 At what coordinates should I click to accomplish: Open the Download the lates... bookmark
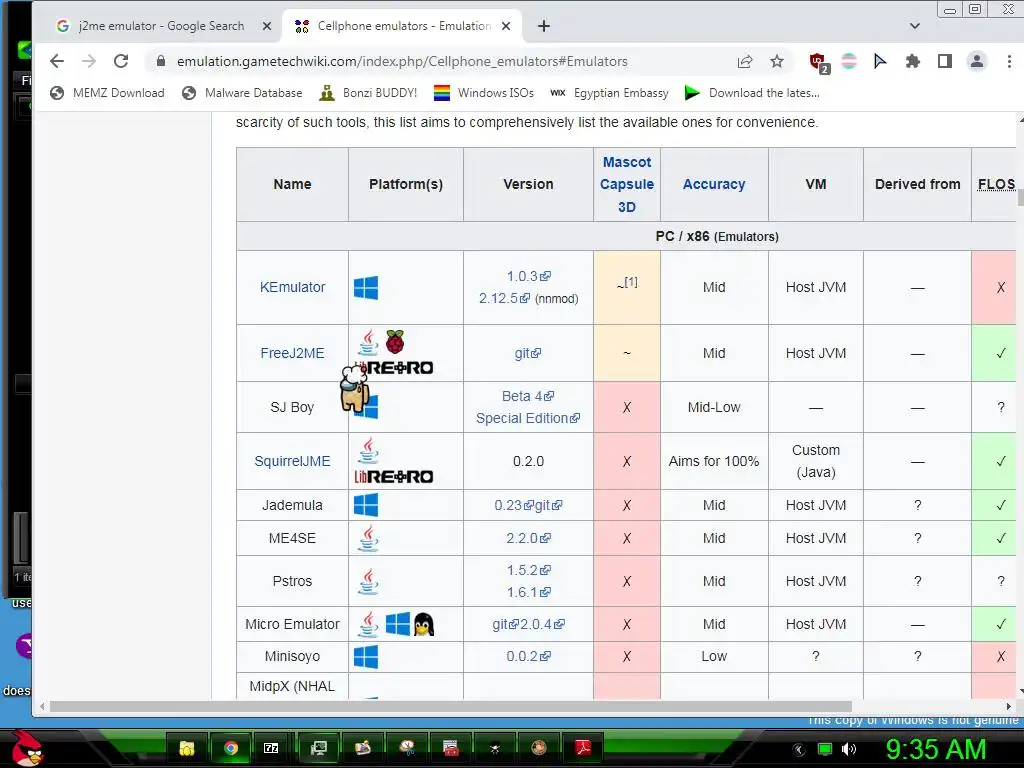(752, 93)
